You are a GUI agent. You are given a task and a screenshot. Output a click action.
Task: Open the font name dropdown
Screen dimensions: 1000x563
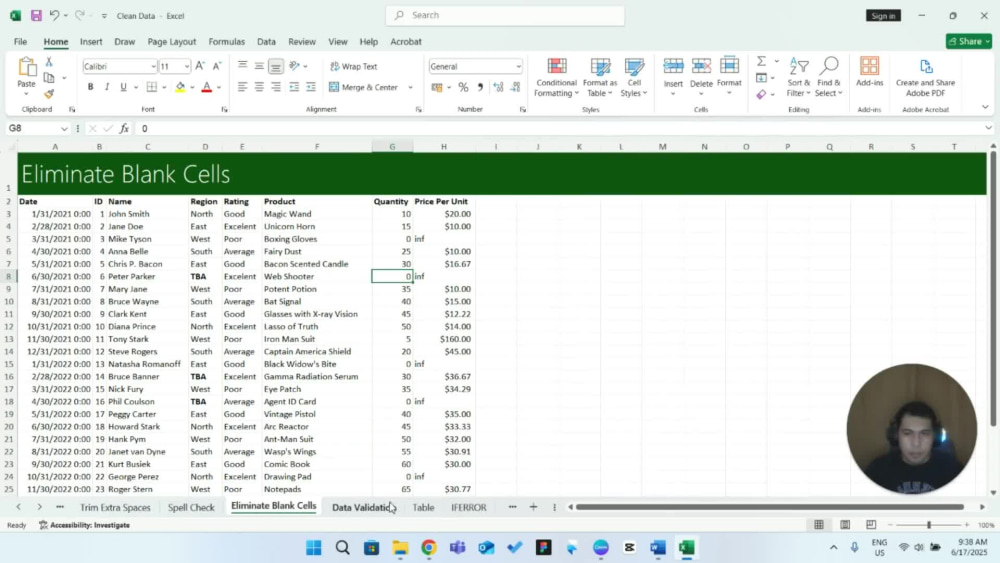153,66
